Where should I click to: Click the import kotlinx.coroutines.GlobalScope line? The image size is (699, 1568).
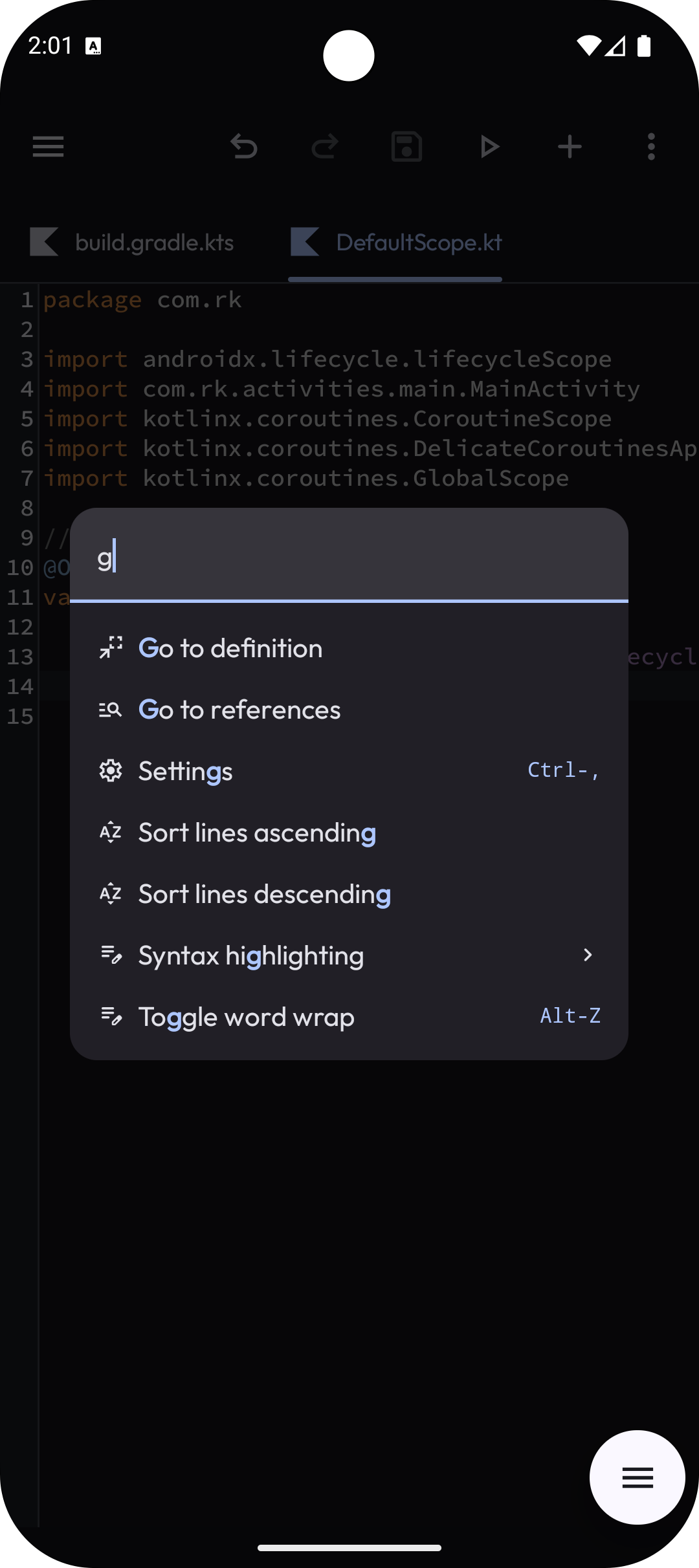coord(306,478)
